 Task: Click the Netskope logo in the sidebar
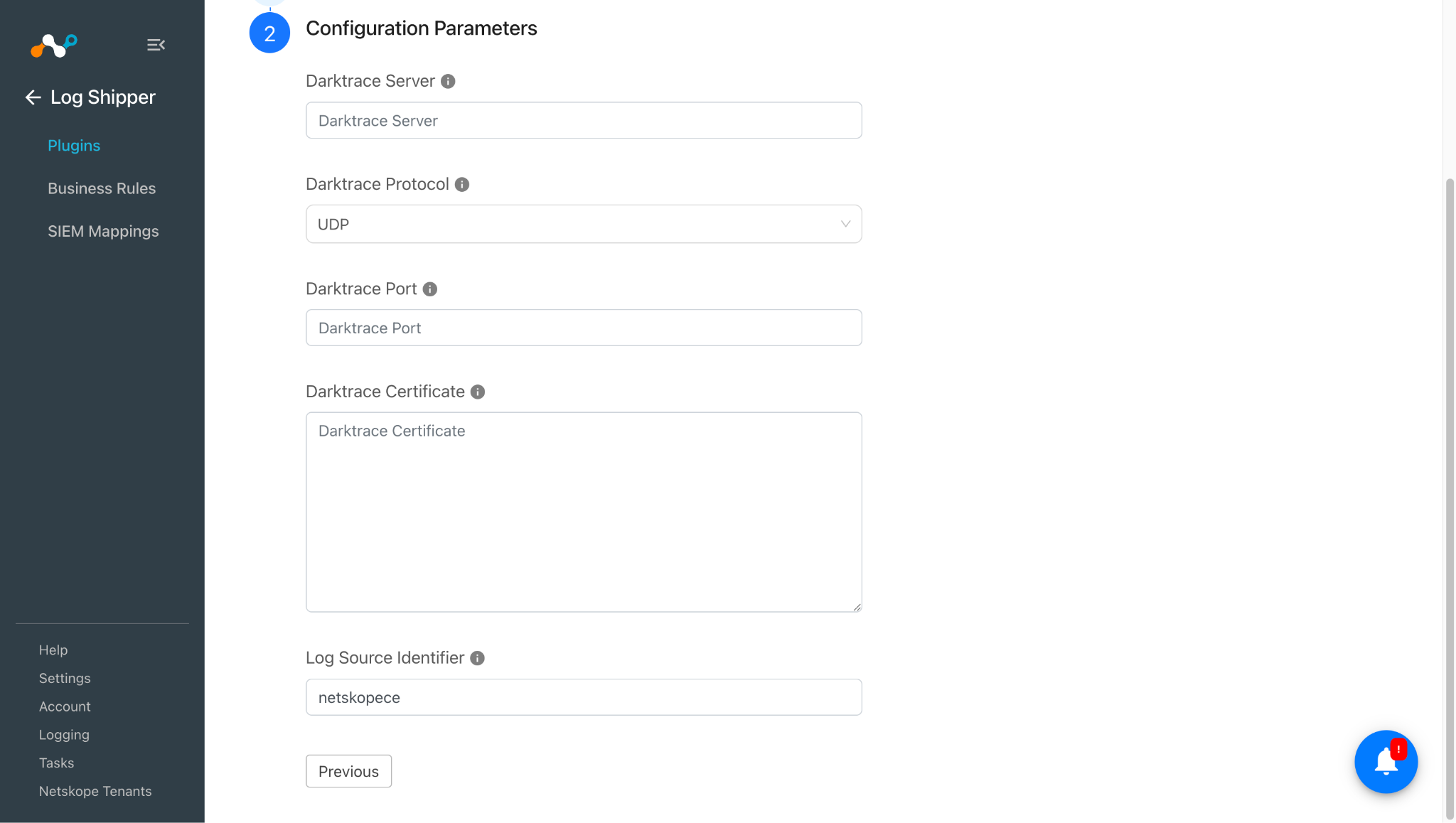(x=54, y=45)
